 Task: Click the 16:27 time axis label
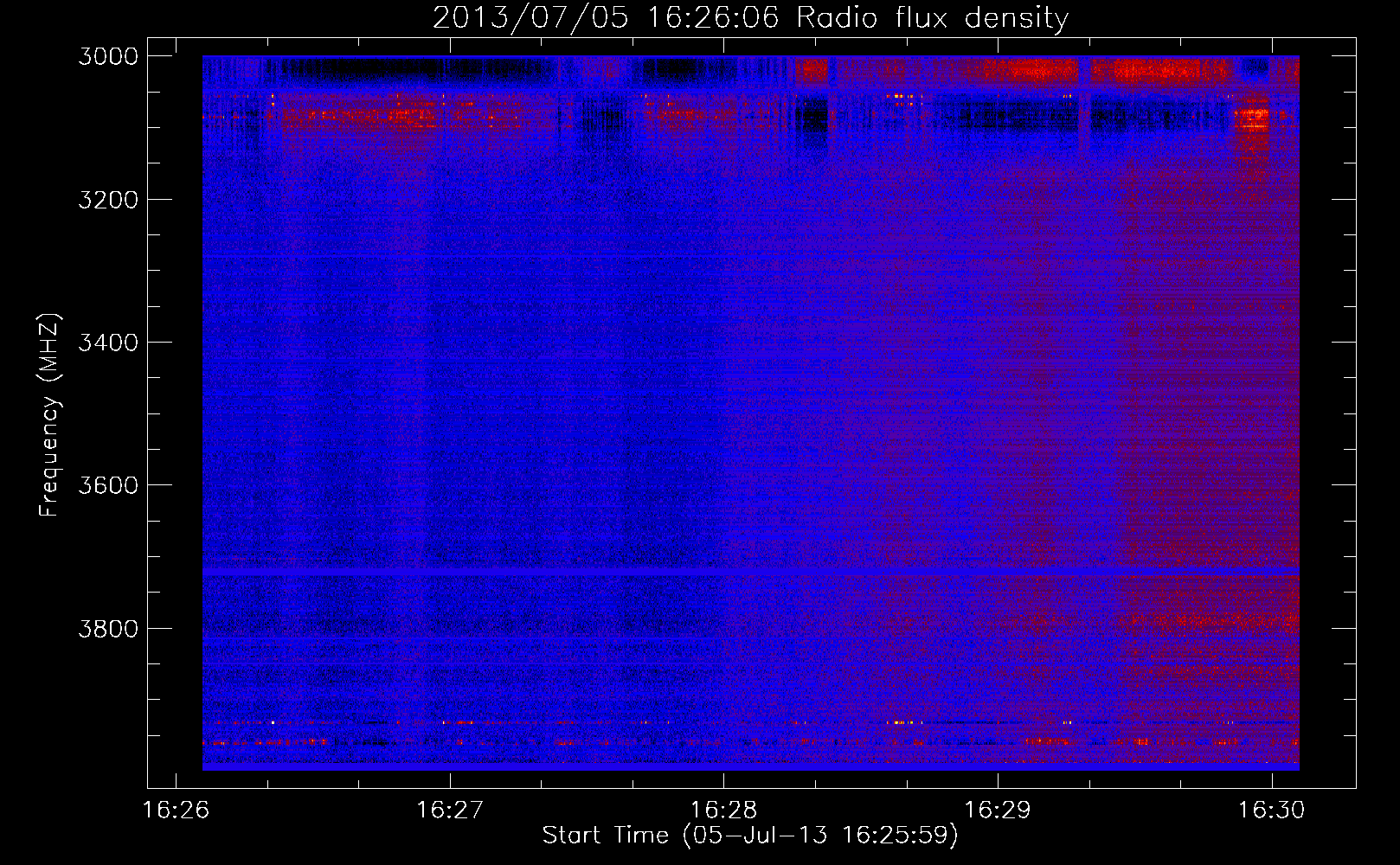point(449,811)
